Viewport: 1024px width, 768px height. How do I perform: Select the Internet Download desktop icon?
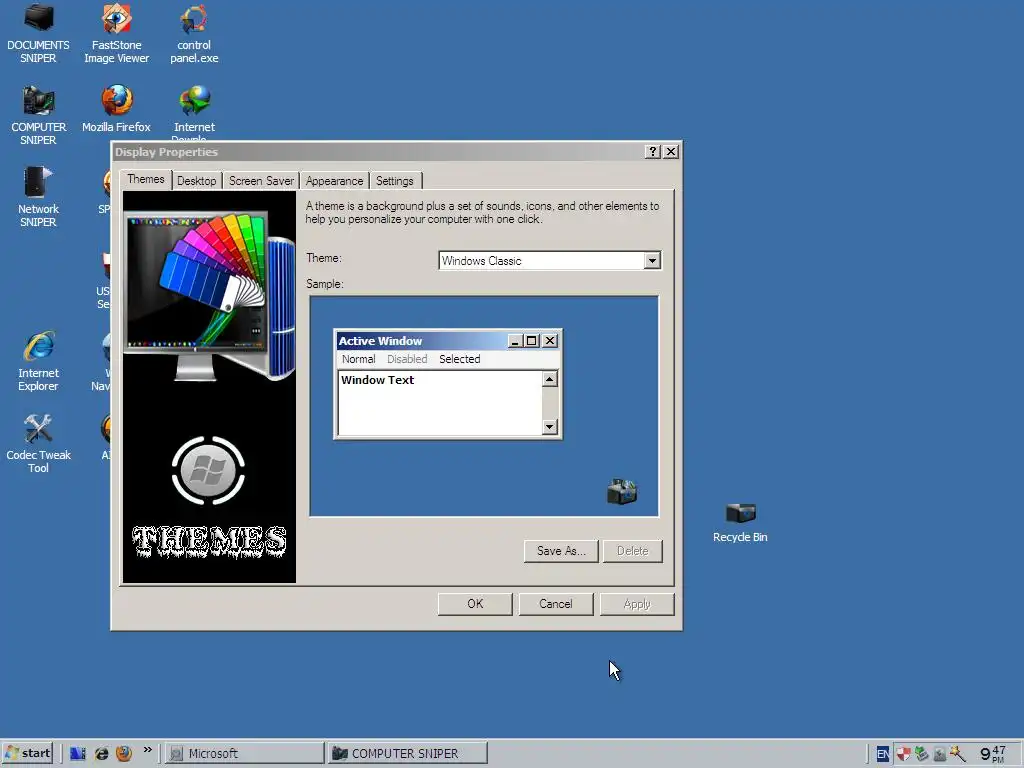click(194, 112)
